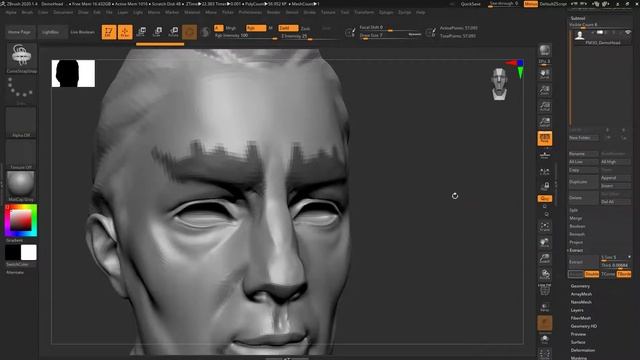Open the Preferences menu
Image resolution: width=640 pixels, height=360 pixels.
[250, 12]
